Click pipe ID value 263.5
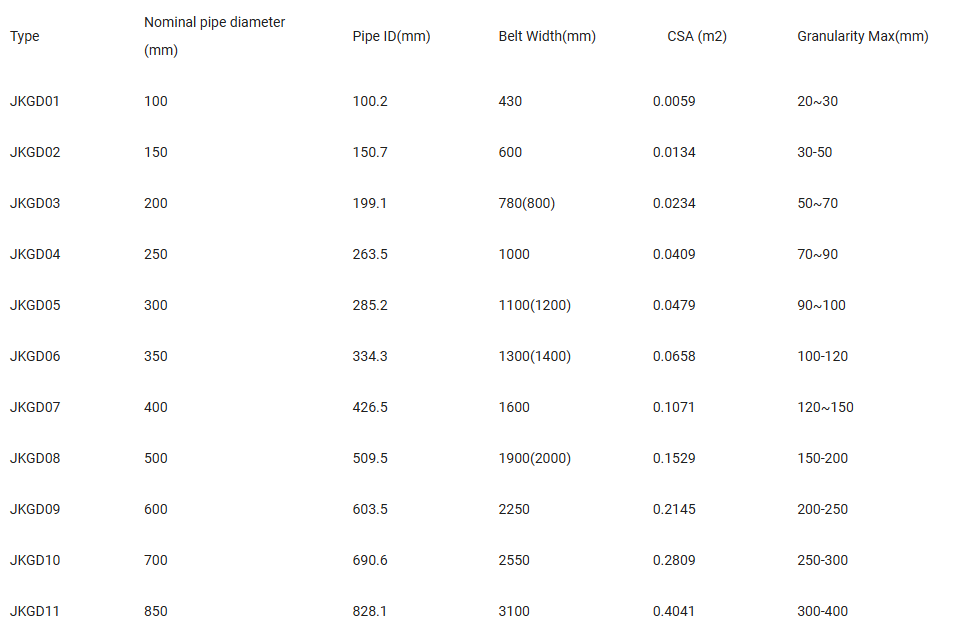Viewport: 957px width, 633px height. point(370,255)
